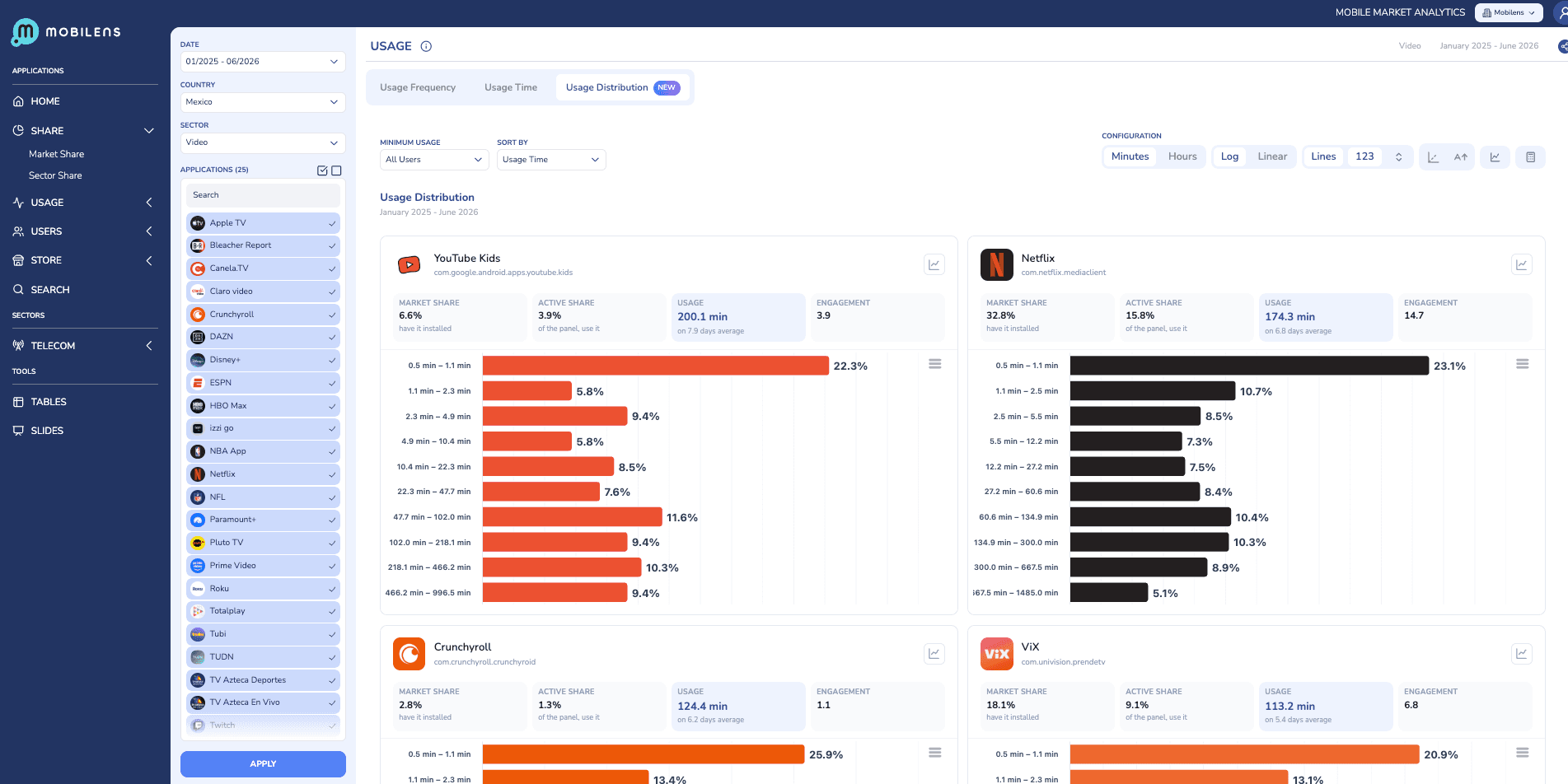Open YouTube Kids trend chart icon
Image resolution: width=1568 pixels, height=784 pixels.
pos(934,264)
